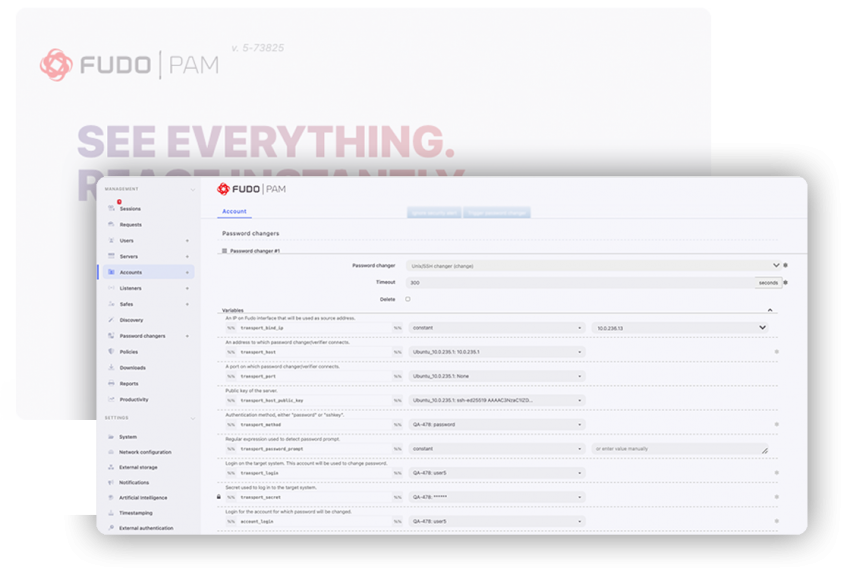Click the Servers icon in sidebar
This screenshot has height=581, width=850.
[x=112, y=257]
